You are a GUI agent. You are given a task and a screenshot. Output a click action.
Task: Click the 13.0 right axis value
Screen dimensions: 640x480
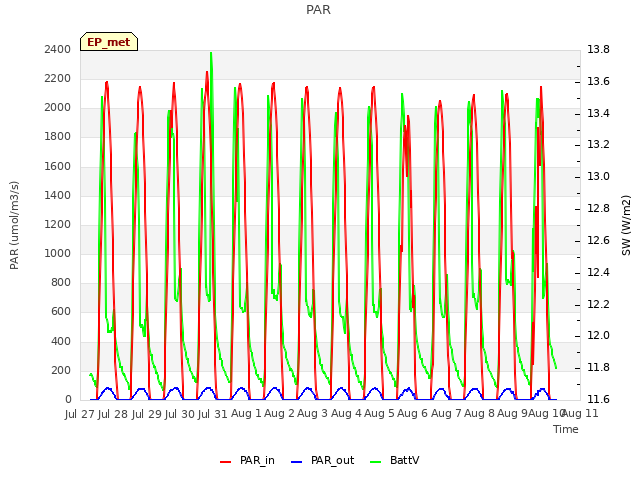pyautogui.click(x=598, y=176)
